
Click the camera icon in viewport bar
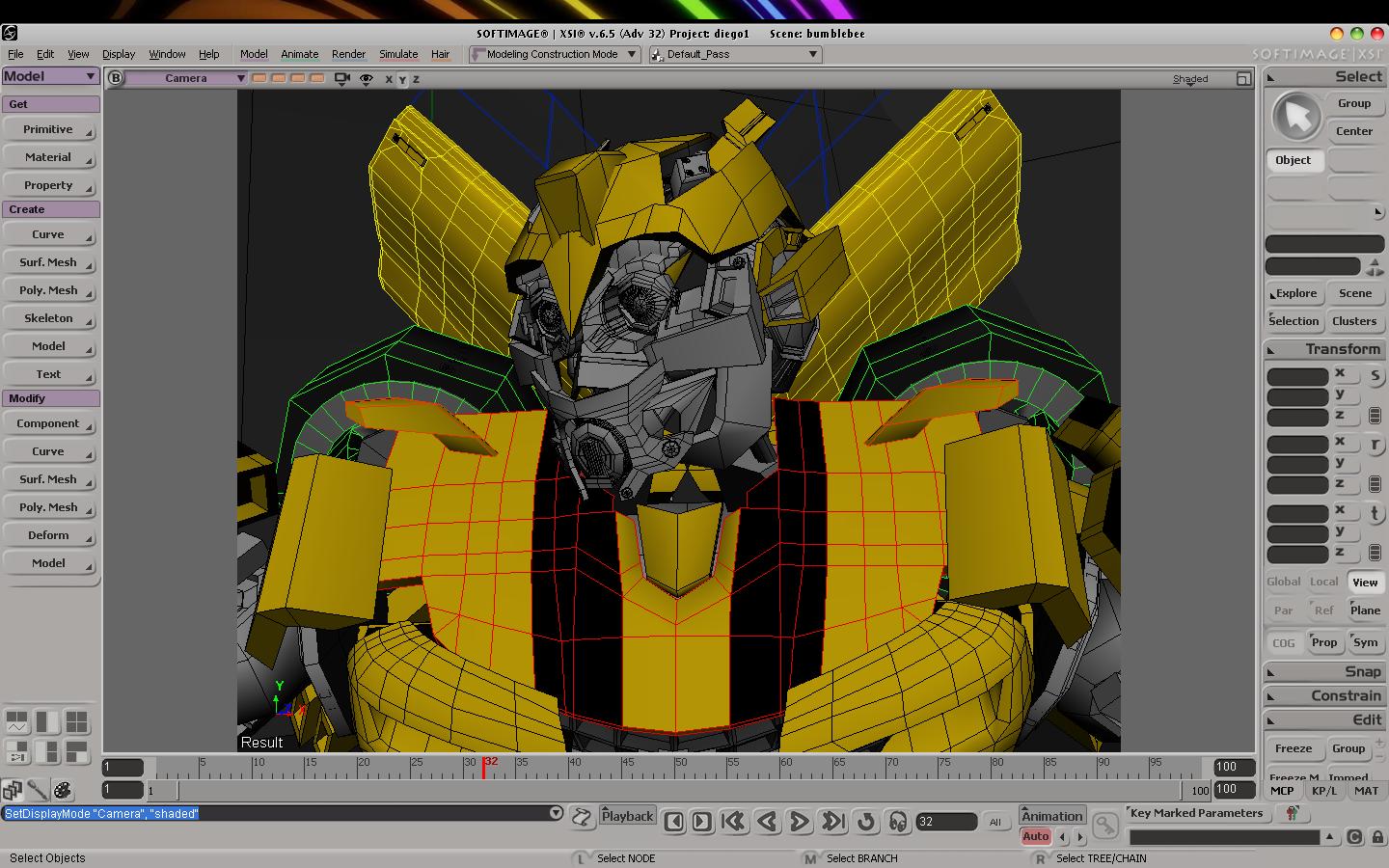point(341,78)
